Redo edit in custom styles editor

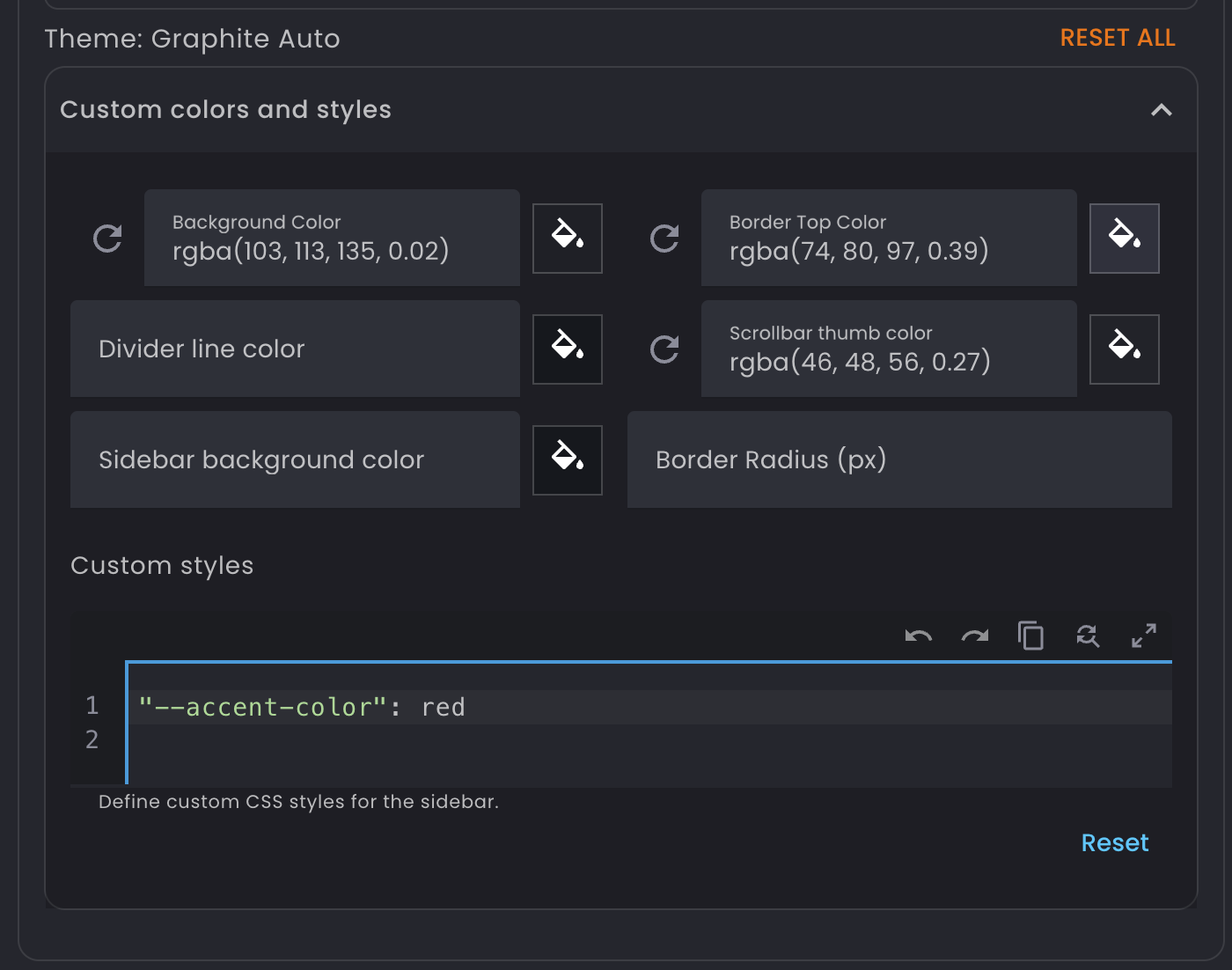point(974,636)
